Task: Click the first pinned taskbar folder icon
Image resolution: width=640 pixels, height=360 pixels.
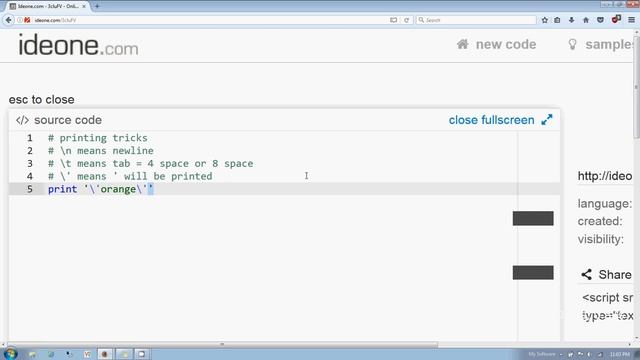Action: (x=32, y=354)
